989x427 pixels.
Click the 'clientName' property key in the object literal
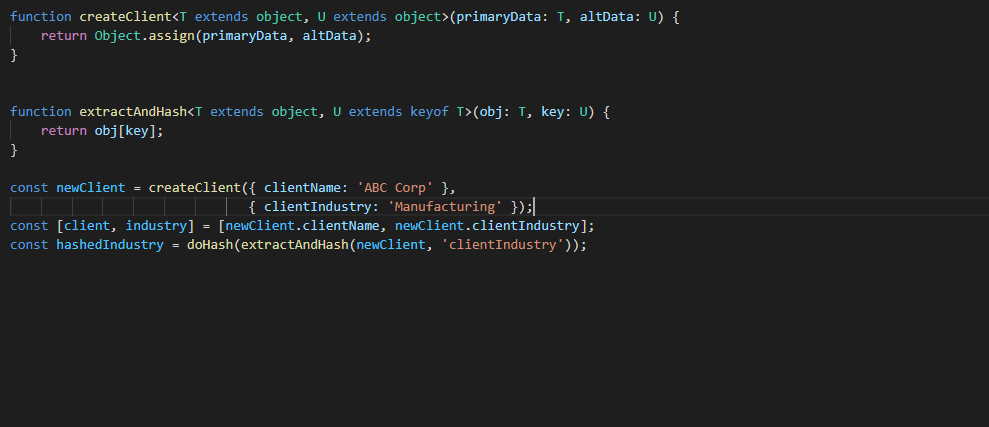(302, 187)
